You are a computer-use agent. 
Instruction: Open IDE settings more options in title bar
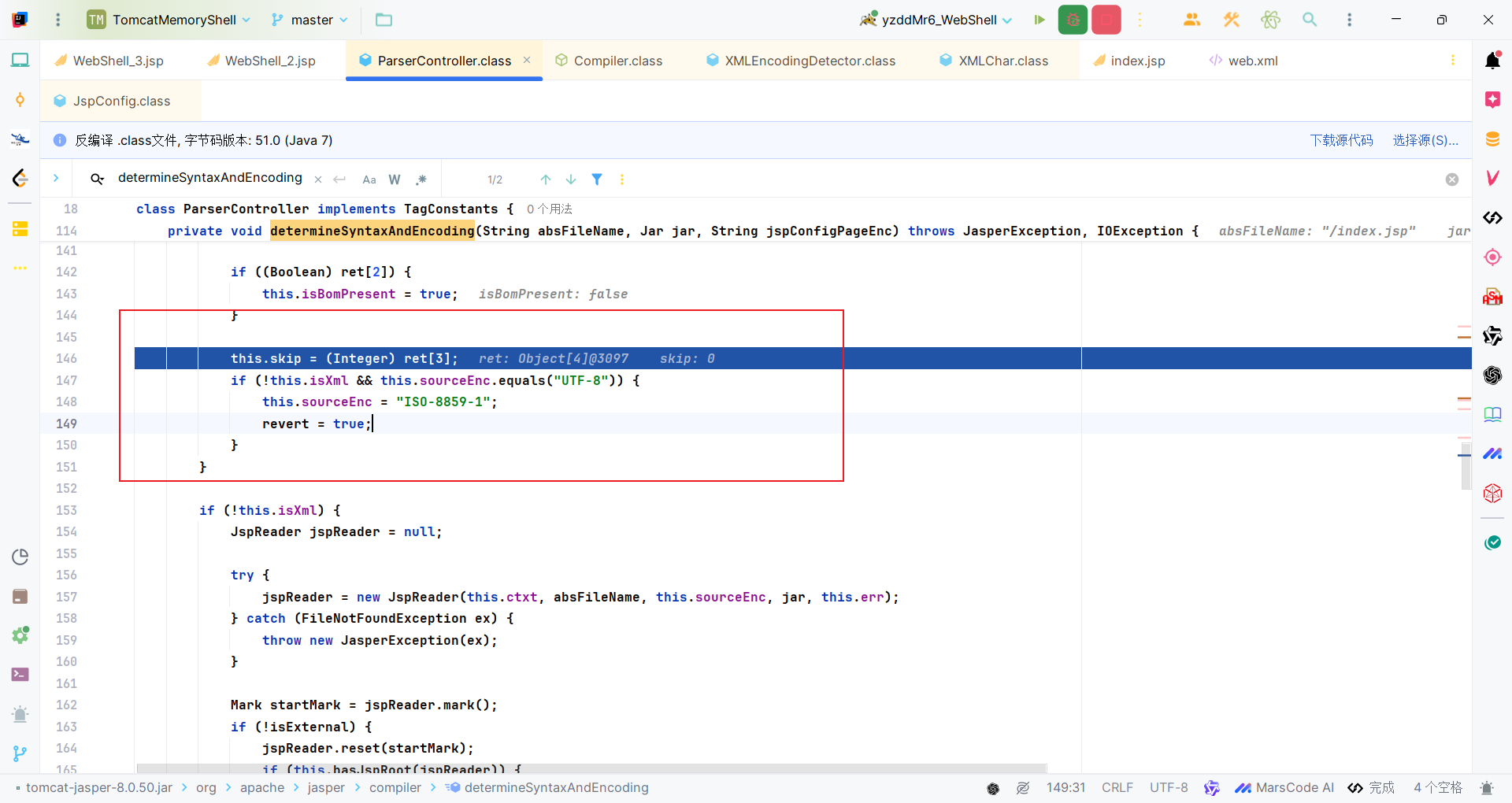coord(1349,20)
